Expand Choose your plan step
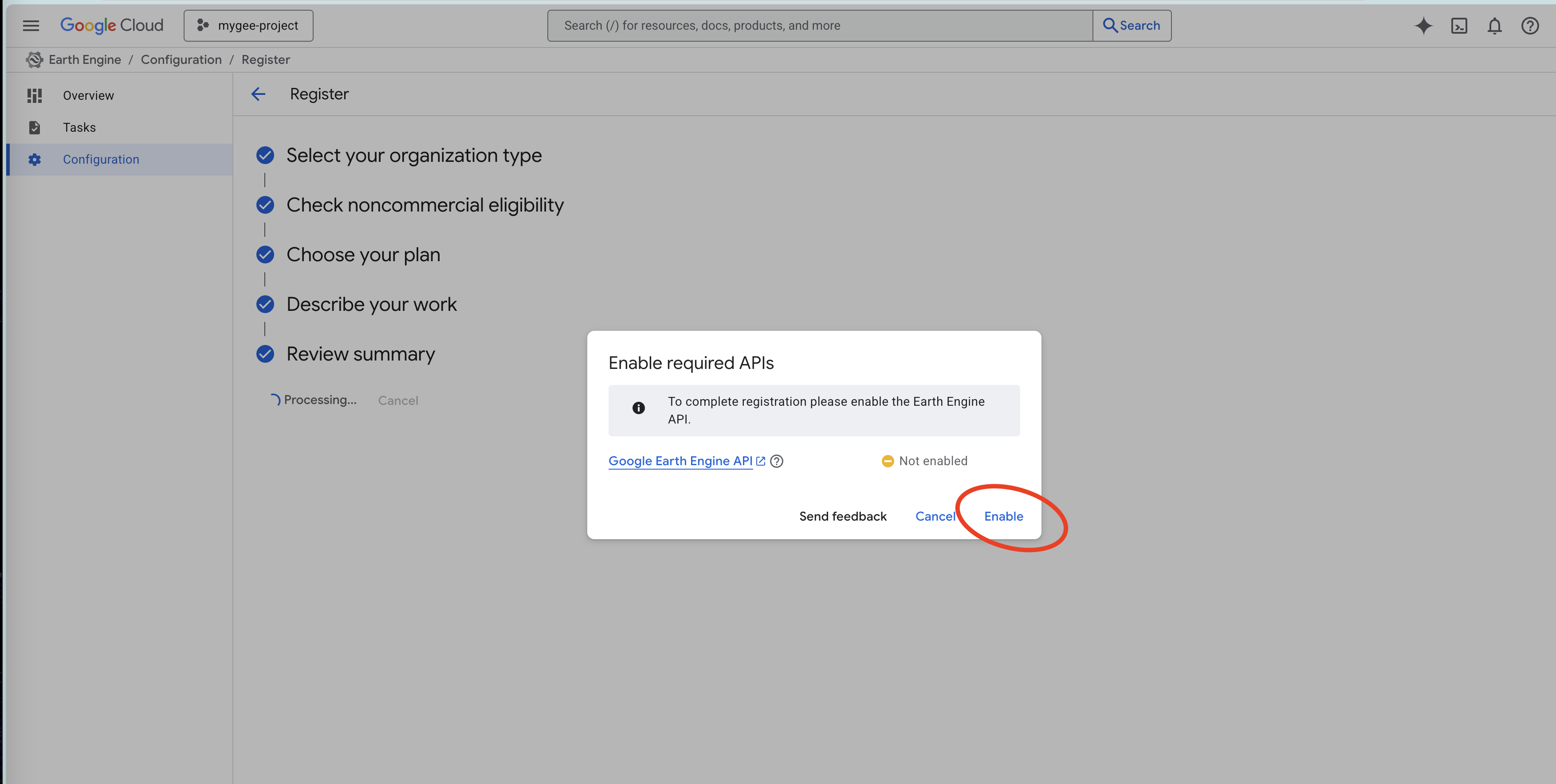The width and height of the screenshot is (1556, 784). click(x=363, y=254)
